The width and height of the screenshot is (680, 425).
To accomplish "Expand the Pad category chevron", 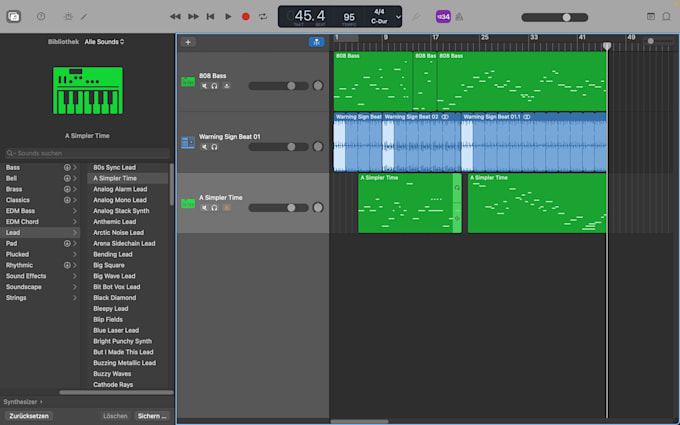I will [75, 244].
